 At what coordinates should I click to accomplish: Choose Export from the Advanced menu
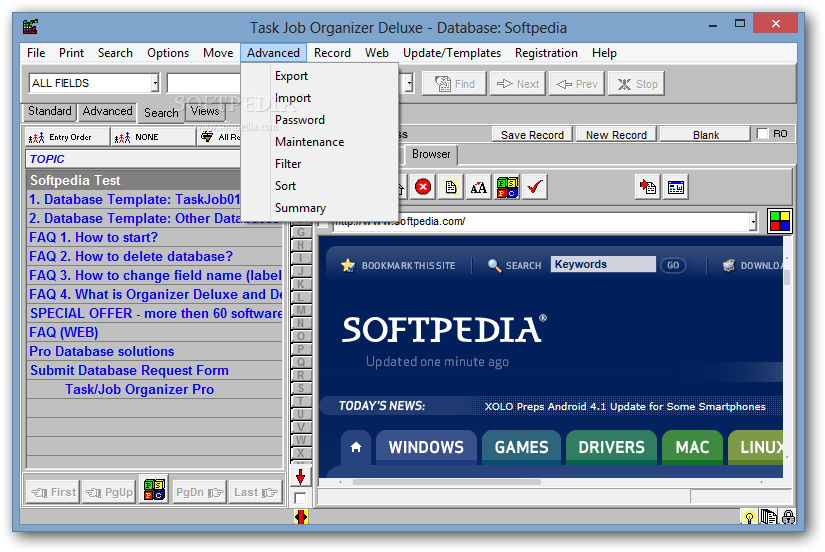pyautogui.click(x=291, y=76)
